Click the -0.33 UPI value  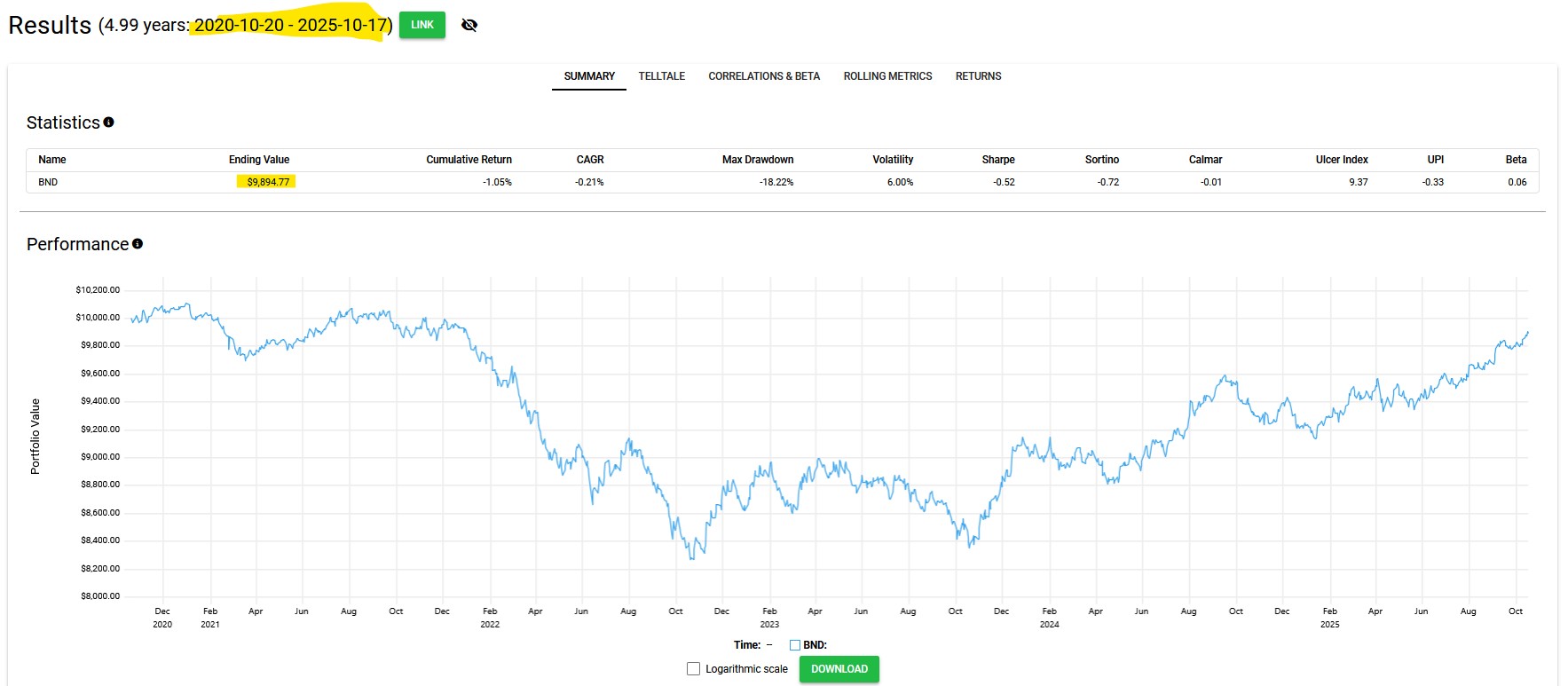(x=1433, y=182)
